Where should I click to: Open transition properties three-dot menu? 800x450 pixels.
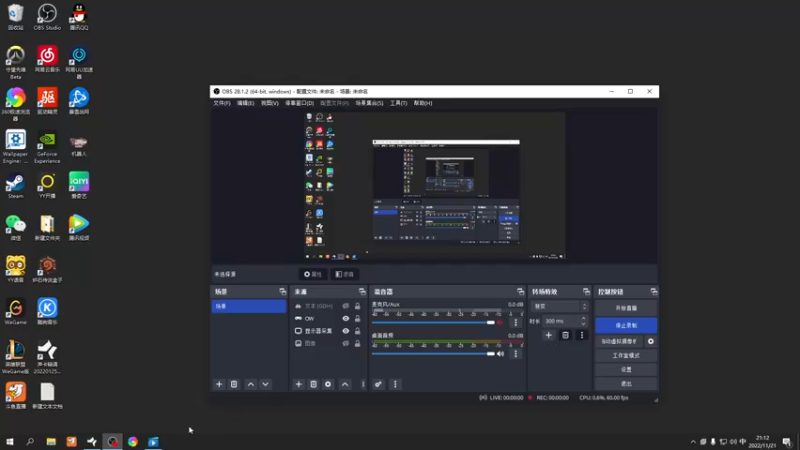582,335
